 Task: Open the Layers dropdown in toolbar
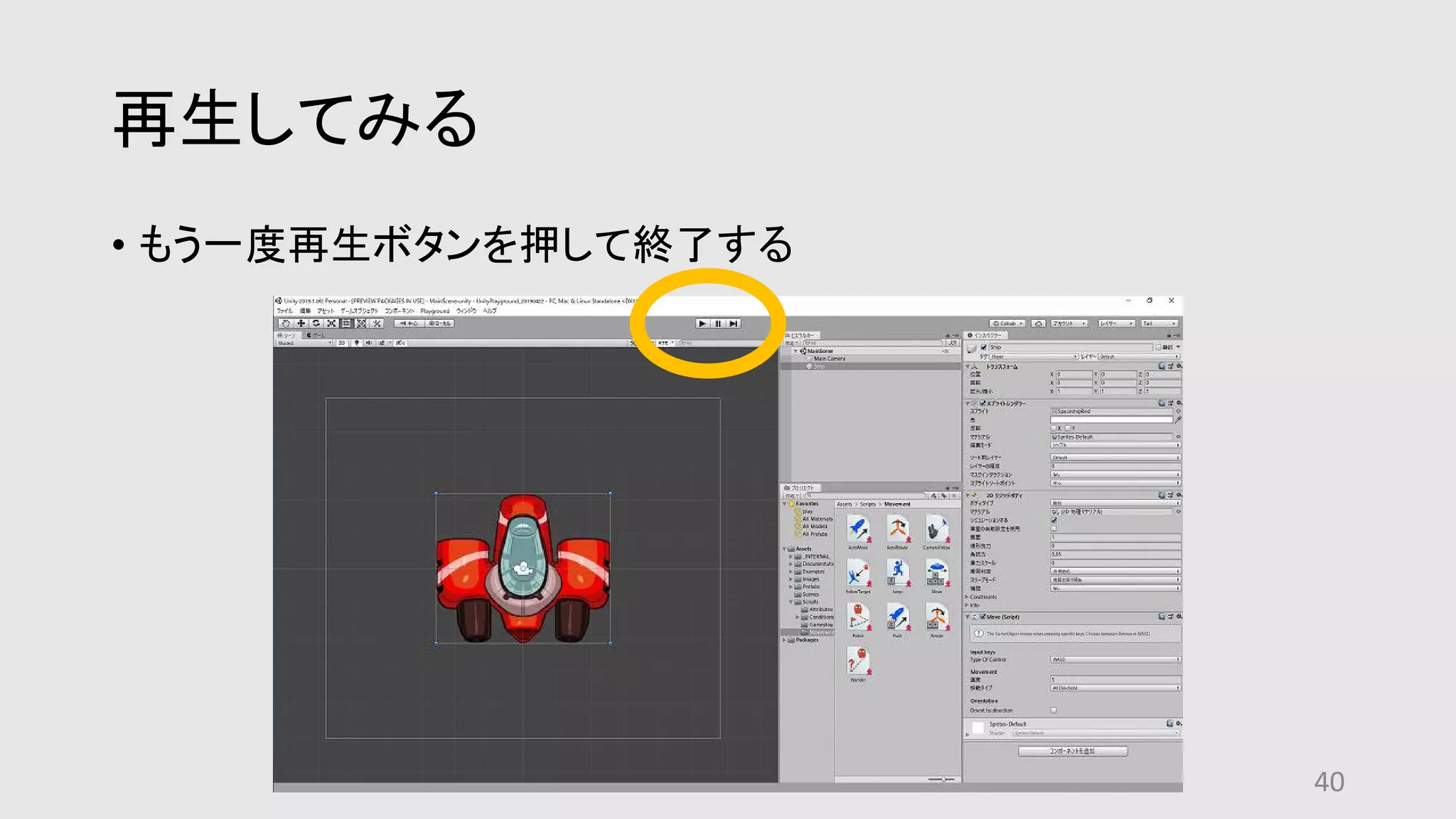point(1115,323)
